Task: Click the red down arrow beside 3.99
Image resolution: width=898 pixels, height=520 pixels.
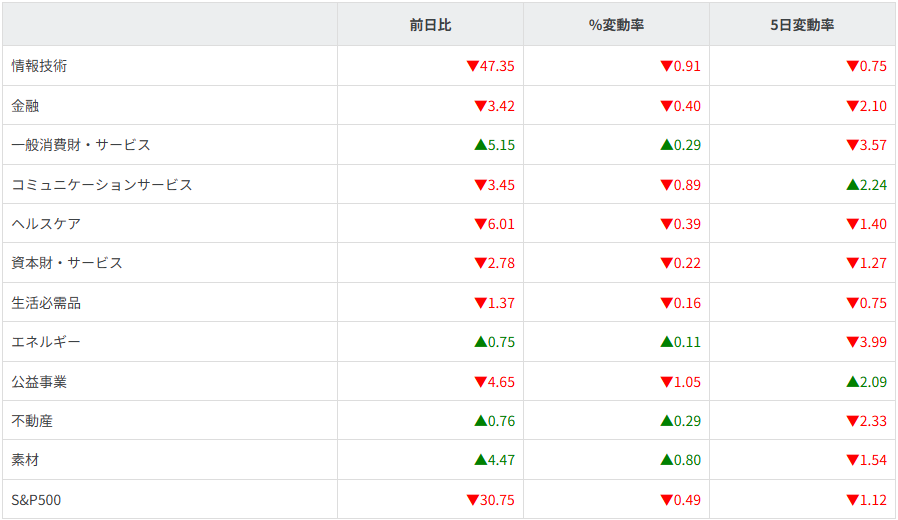Action: (852, 342)
